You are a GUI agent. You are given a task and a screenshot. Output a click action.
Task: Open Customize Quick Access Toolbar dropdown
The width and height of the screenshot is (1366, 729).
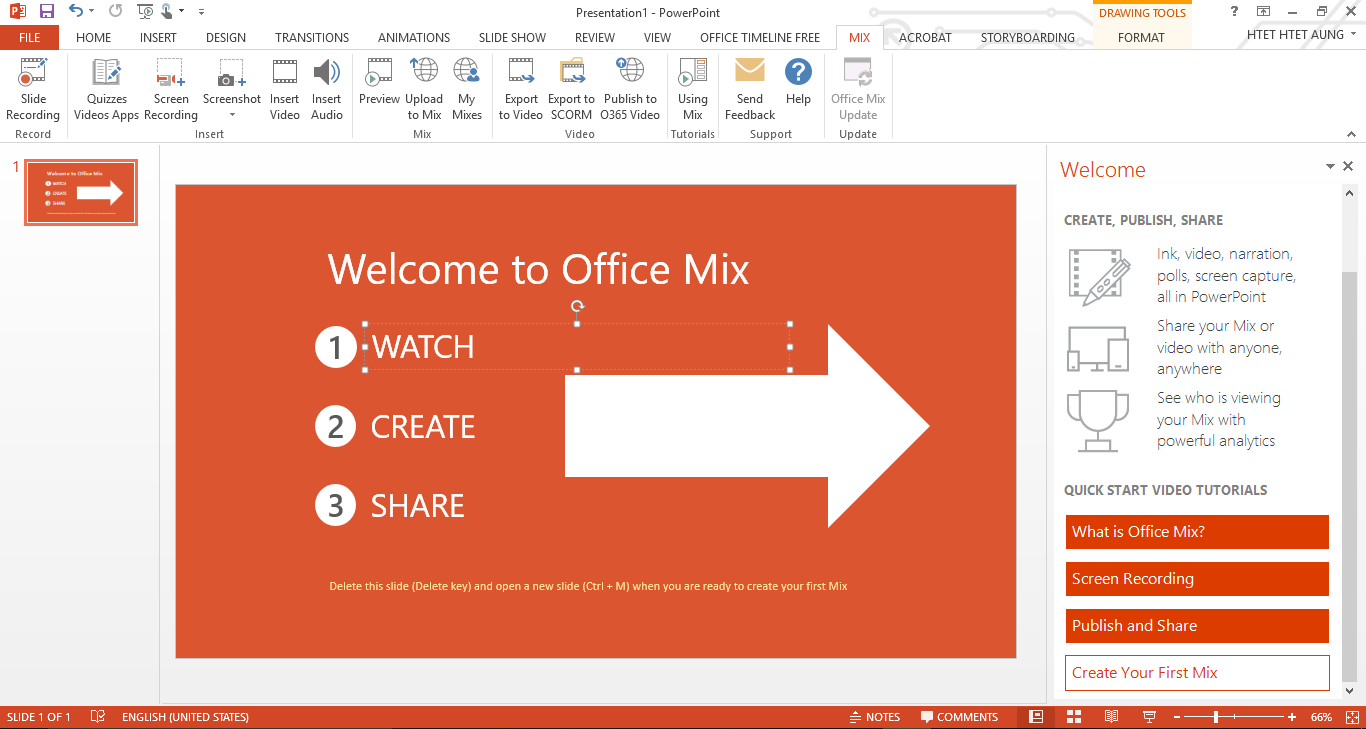point(201,12)
